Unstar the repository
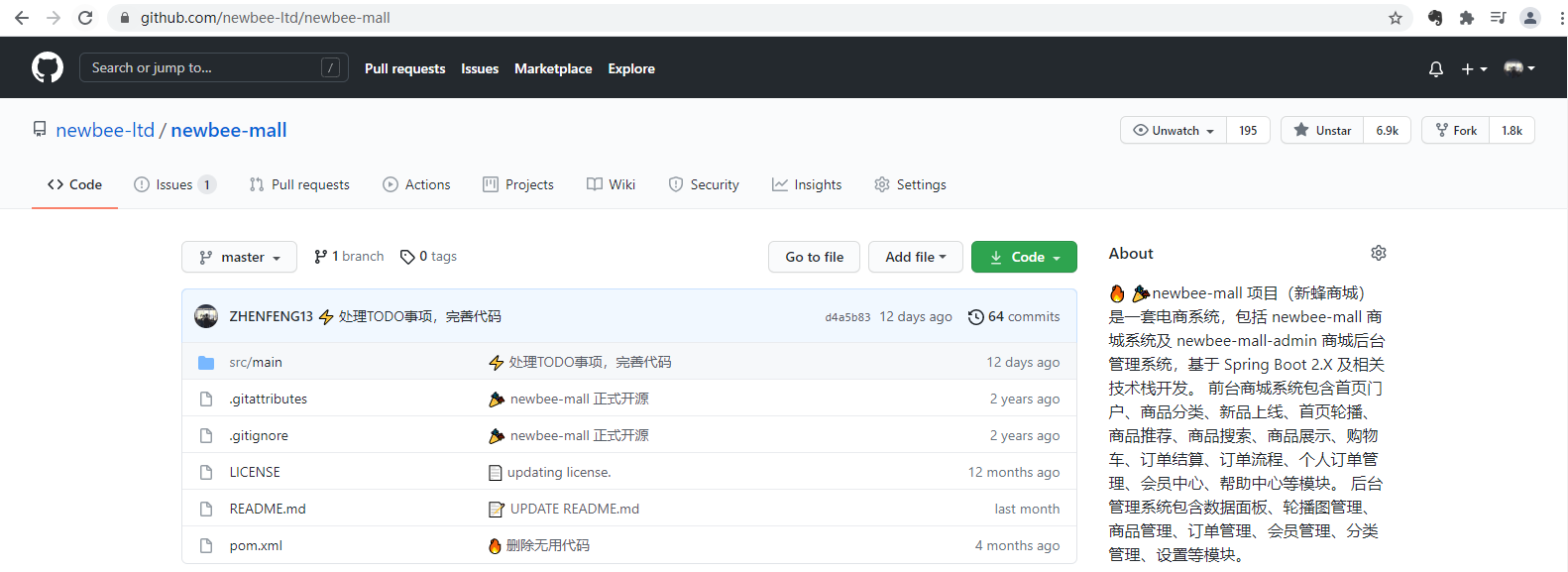Screen dimensions: 1568x572 [x=1322, y=130]
